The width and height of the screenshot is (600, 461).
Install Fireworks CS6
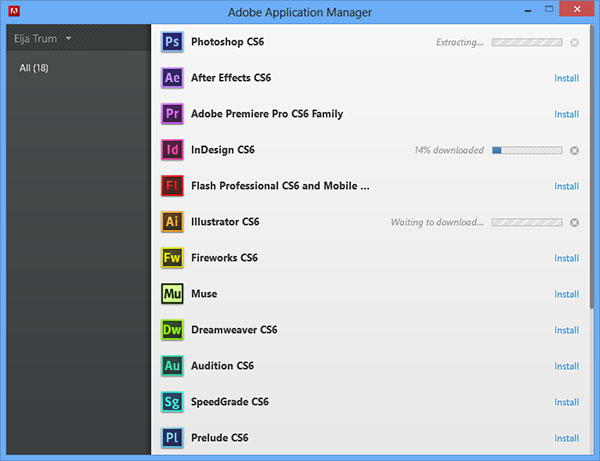point(566,258)
